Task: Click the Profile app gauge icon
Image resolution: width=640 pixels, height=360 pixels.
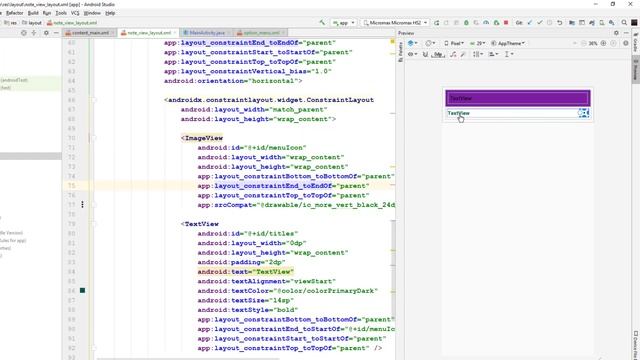Action: point(486,23)
